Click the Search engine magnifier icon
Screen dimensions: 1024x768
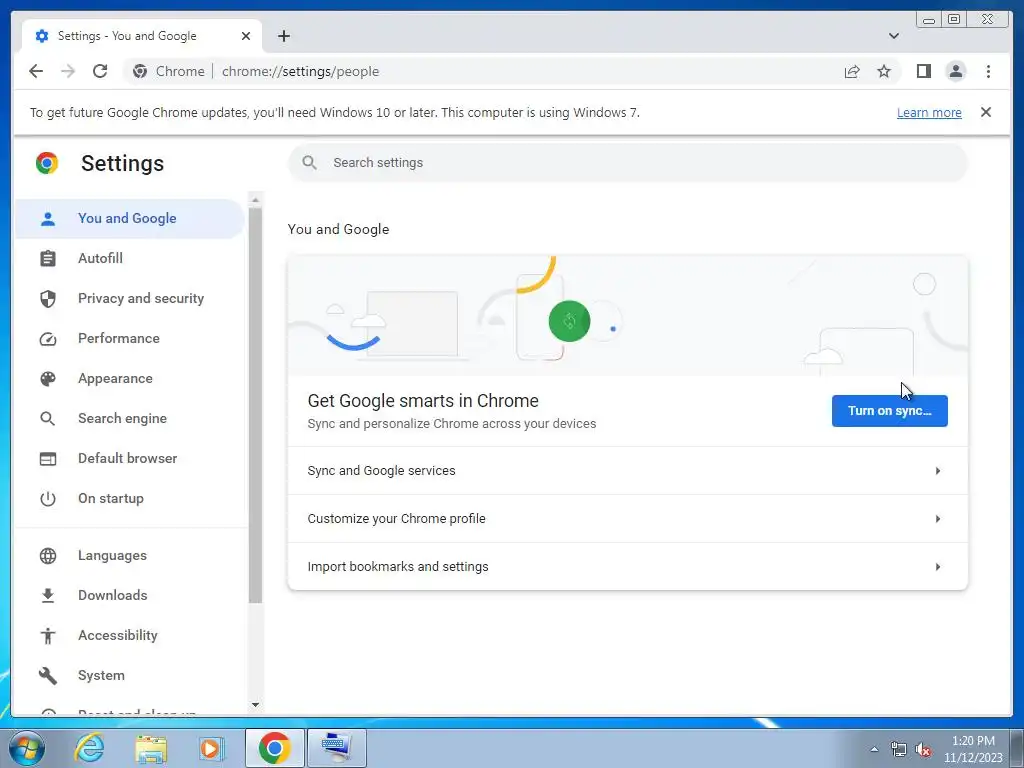[48, 419]
